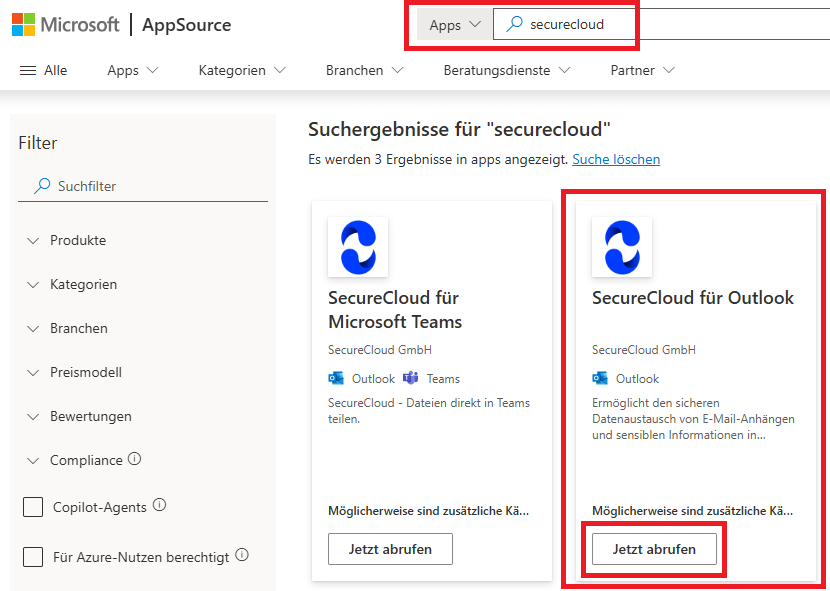Screen dimensions: 830x591
Task: Click info icon beside Für Azure-Nutzen berechtigt
Action: [x=242, y=555]
